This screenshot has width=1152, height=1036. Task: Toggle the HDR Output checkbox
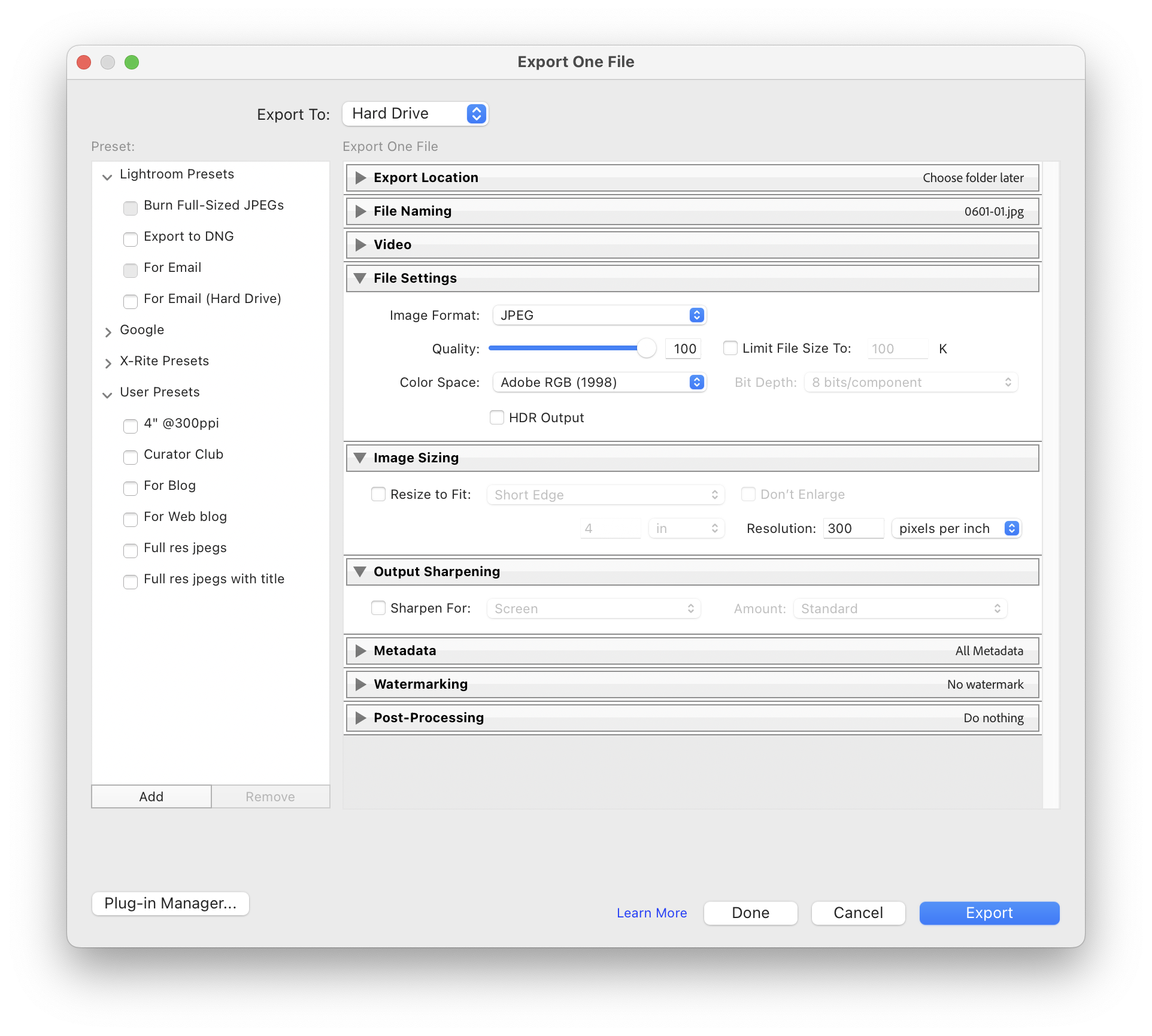[x=497, y=417]
